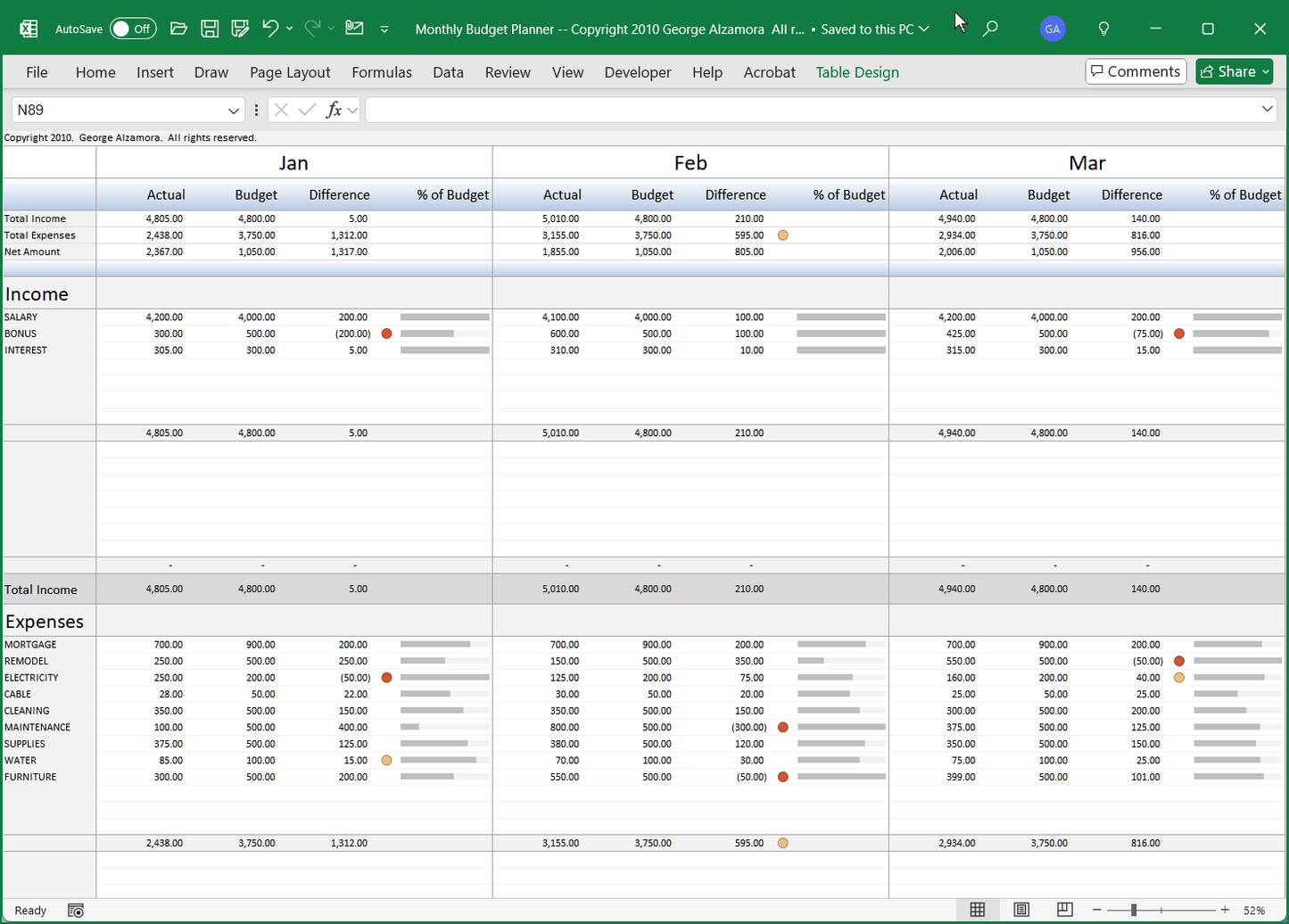The height and width of the screenshot is (924, 1289).
Task: Save the workbook via the Save icon
Action: click(x=210, y=28)
